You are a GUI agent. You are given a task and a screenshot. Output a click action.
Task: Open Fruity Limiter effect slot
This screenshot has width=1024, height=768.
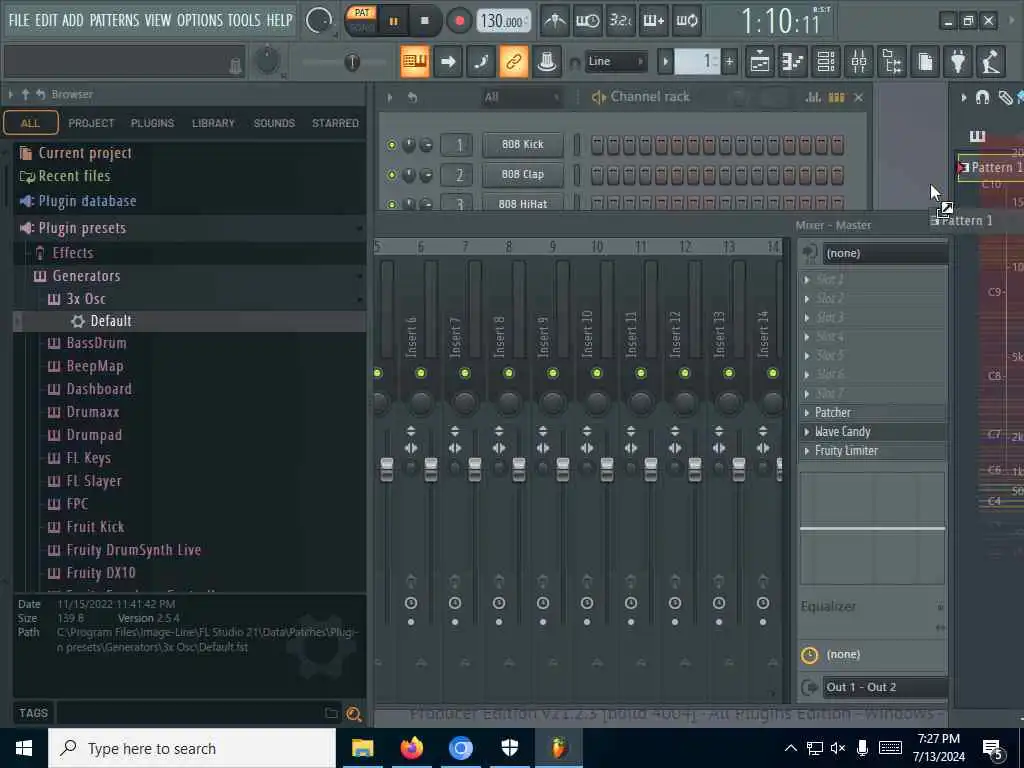(873, 451)
